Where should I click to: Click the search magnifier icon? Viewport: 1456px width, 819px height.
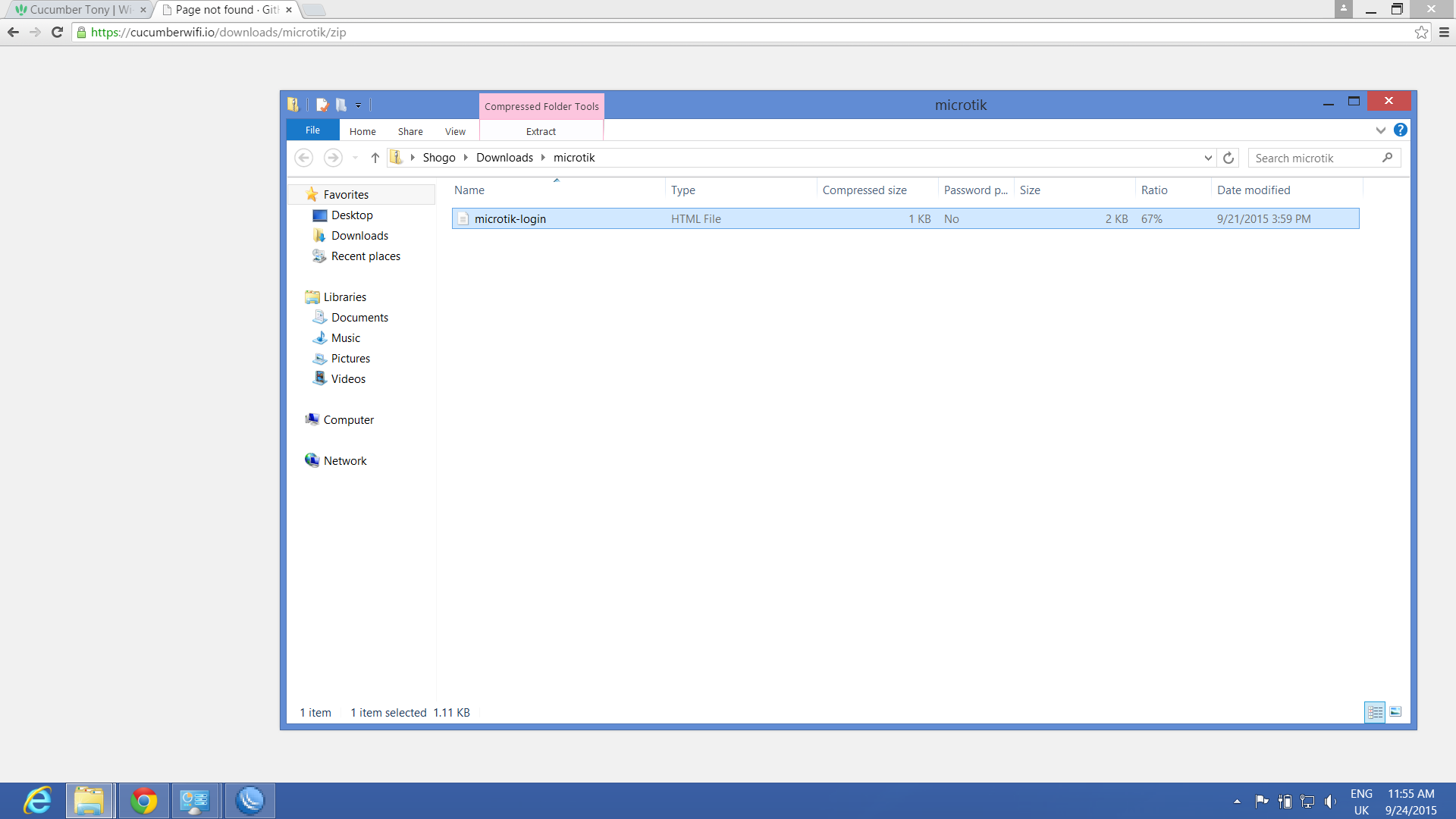click(x=1387, y=158)
